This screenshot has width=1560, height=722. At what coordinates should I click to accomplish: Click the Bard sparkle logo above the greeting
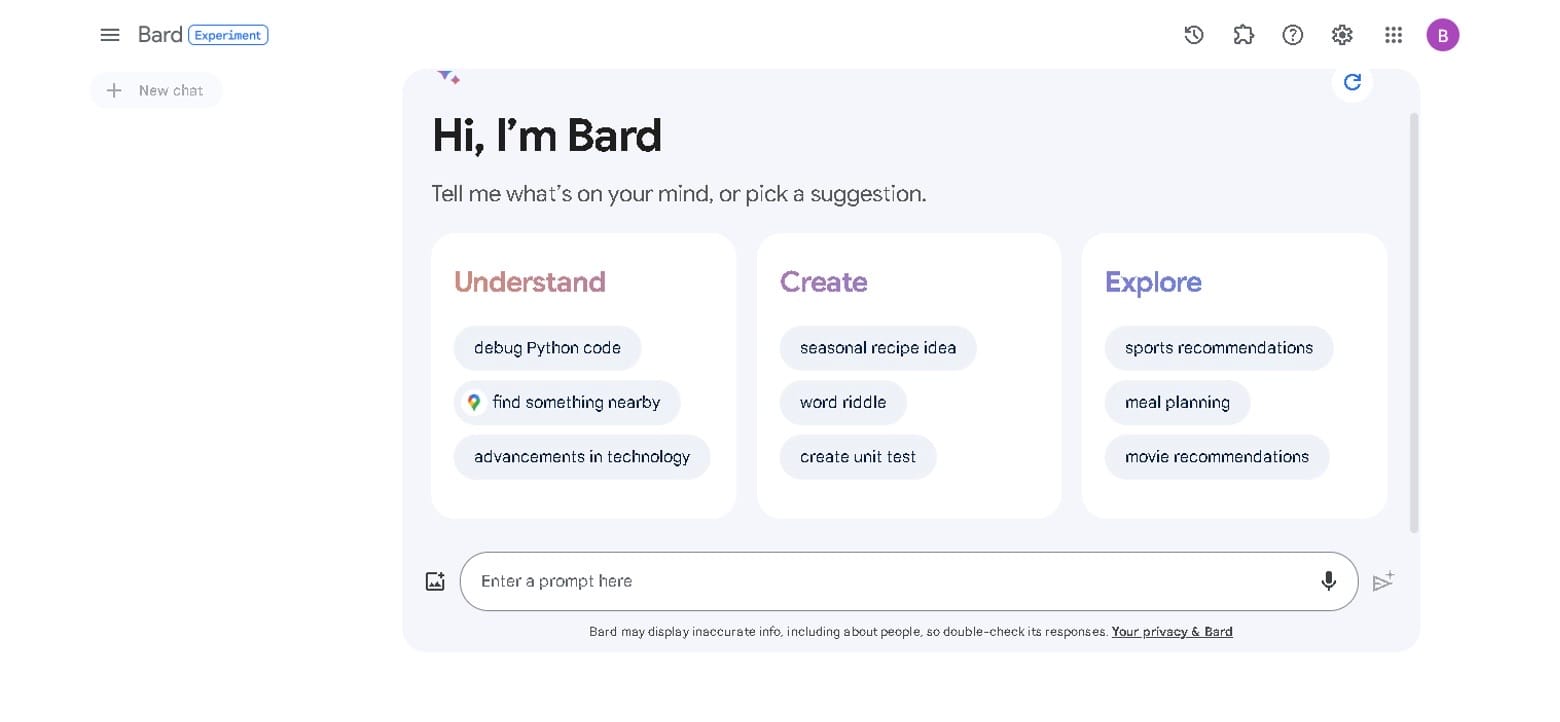(x=449, y=74)
